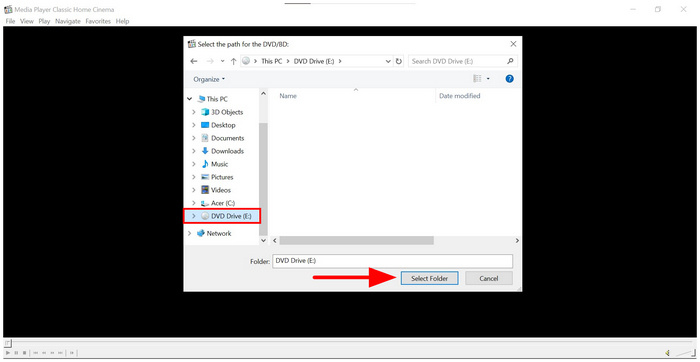700x362 pixels.
Task: Click the Select Folder button
Action: (x=429, y=278)
